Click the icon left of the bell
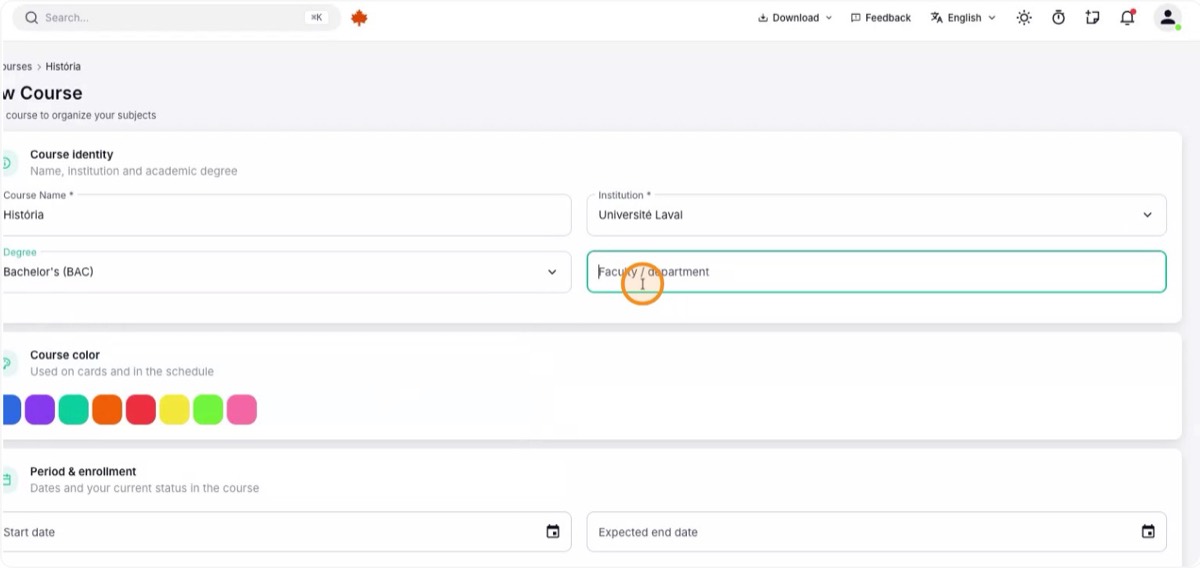Screen dimensions: 1200x568 pyautogui.click(x=1092, y=18)
